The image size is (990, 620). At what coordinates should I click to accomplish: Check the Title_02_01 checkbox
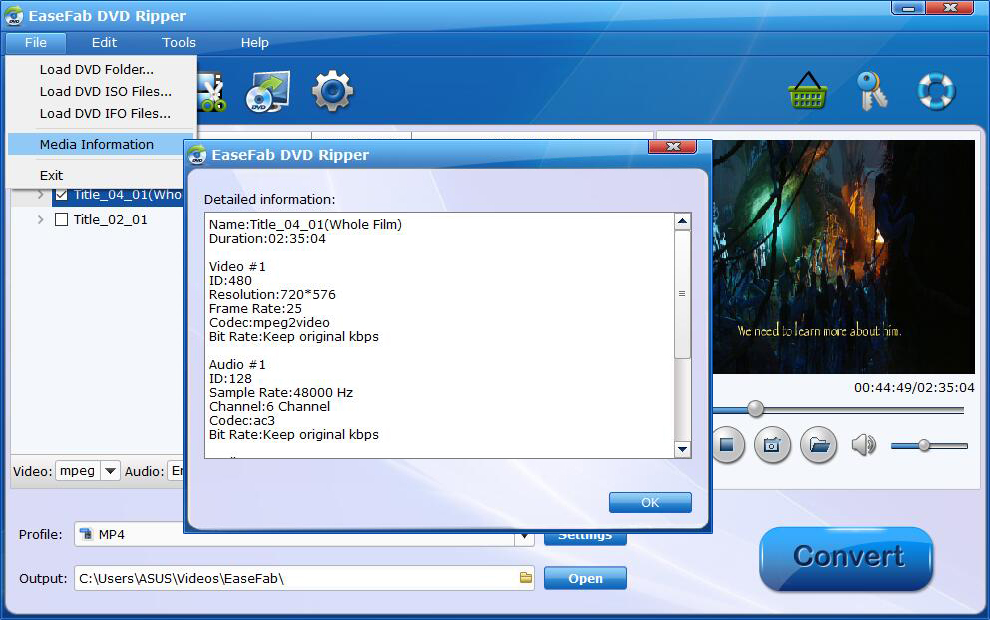click(x=61, y=220)
